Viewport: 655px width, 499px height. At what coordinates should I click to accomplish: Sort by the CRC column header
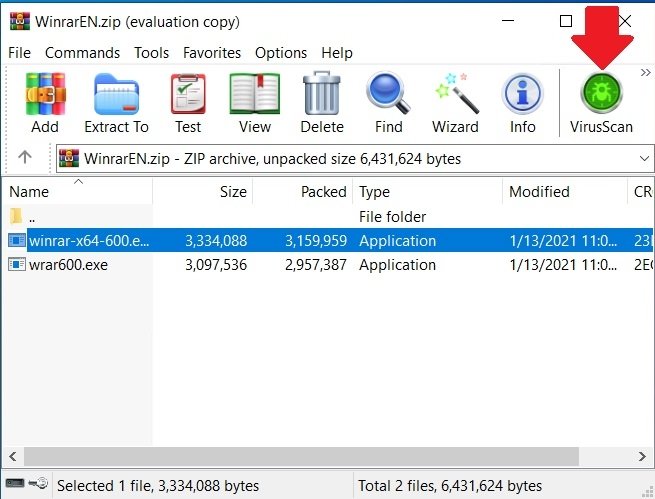(641, 192)
